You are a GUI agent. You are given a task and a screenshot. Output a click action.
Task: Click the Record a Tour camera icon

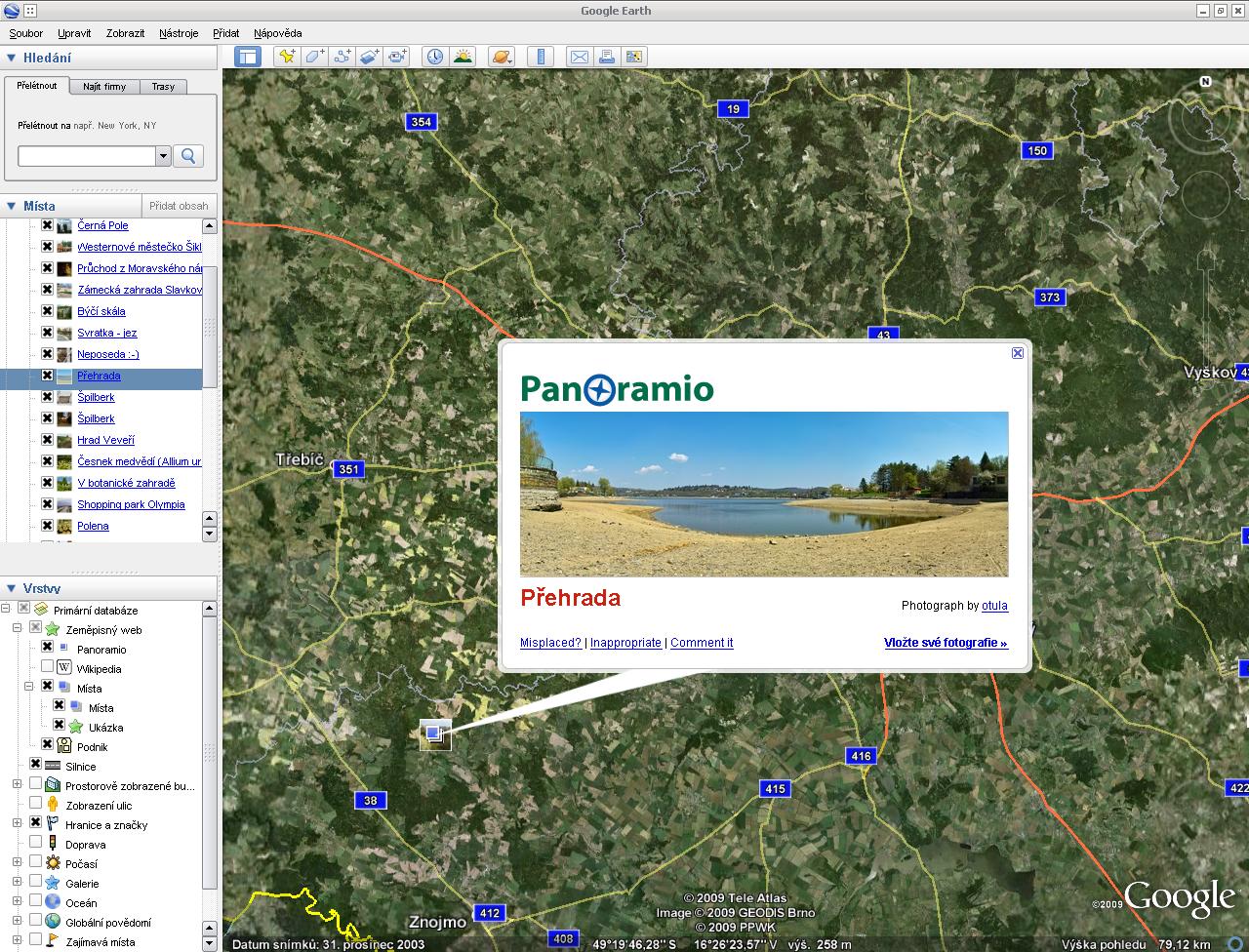pos(396,57)
